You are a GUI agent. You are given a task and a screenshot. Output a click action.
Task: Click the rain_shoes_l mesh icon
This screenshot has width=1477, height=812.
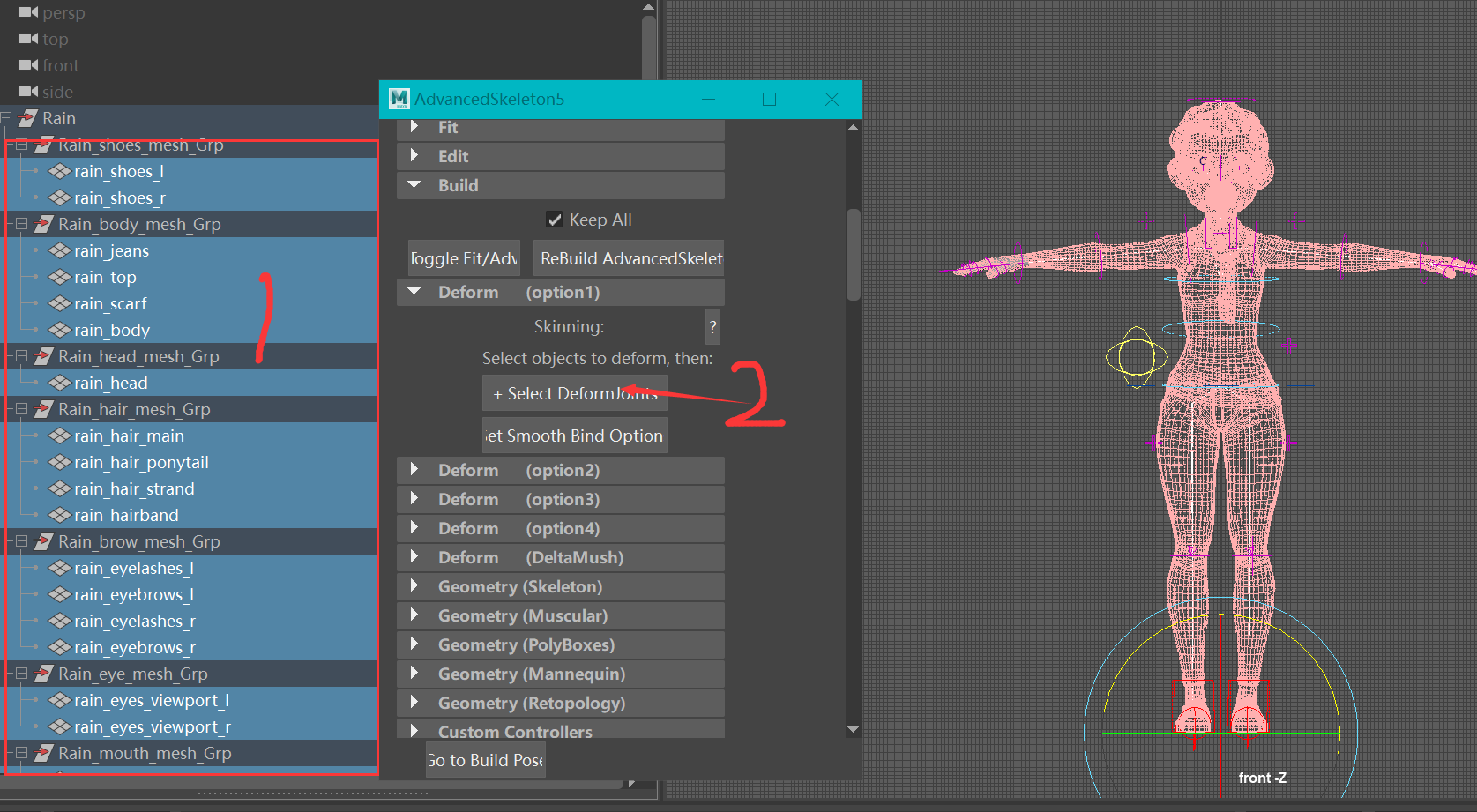pyautogui.click(x=58, y=171)
